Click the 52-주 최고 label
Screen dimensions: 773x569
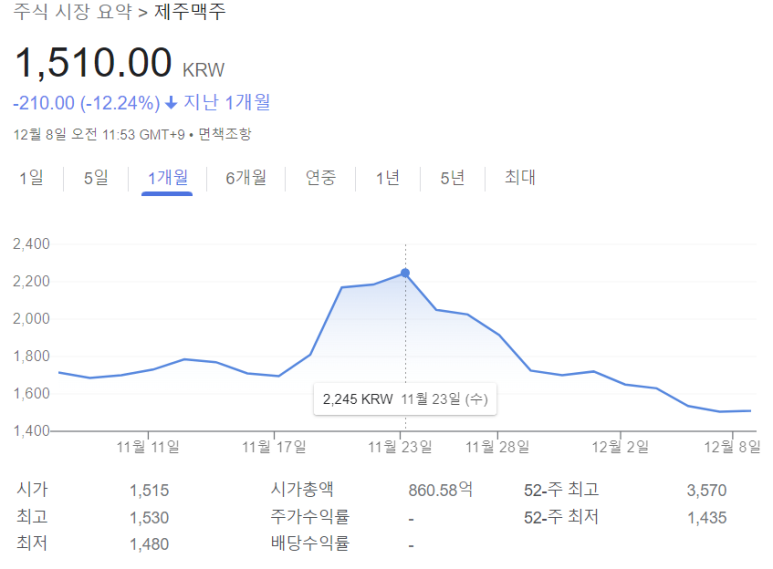coord(562,490)
